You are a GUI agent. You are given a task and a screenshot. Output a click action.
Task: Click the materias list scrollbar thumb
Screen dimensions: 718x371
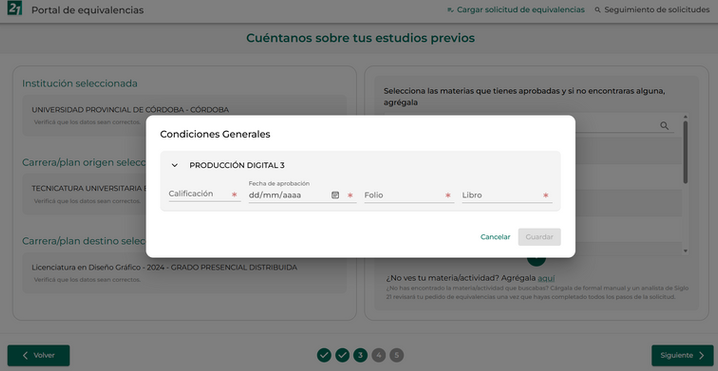(x=685, y=152)
